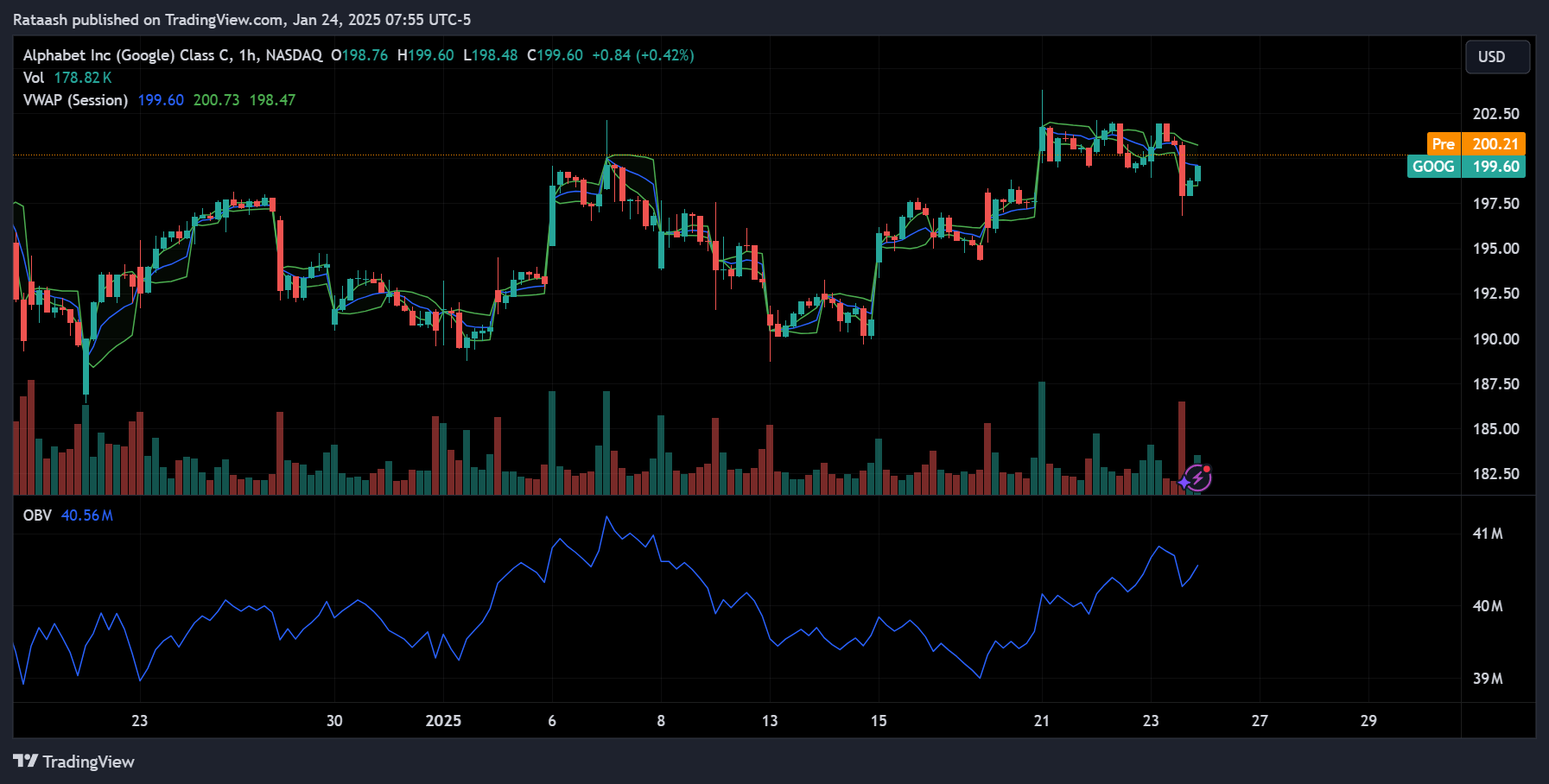
Task: Click the low value L198.48
Action: click(491, 55)
